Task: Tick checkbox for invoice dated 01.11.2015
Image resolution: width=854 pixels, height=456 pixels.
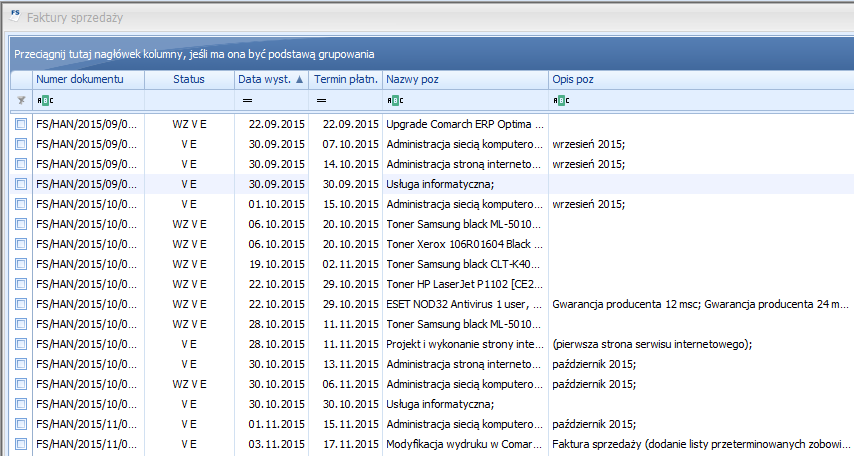Action: tap(21, 424)
